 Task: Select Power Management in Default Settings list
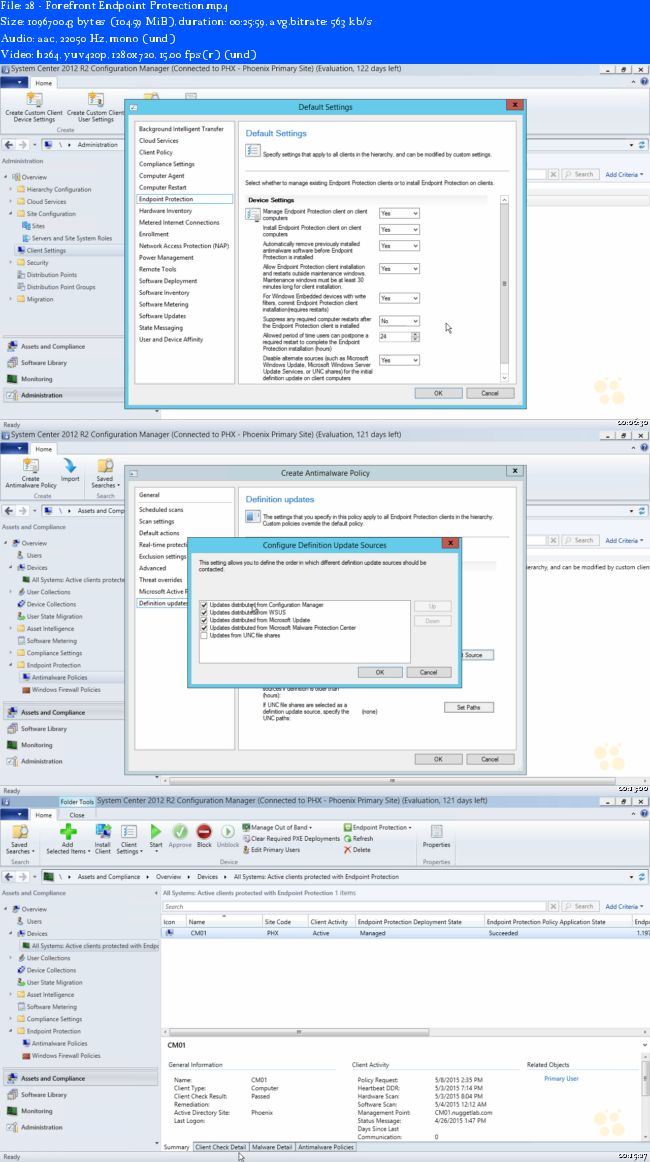click(x=166, y=257)
